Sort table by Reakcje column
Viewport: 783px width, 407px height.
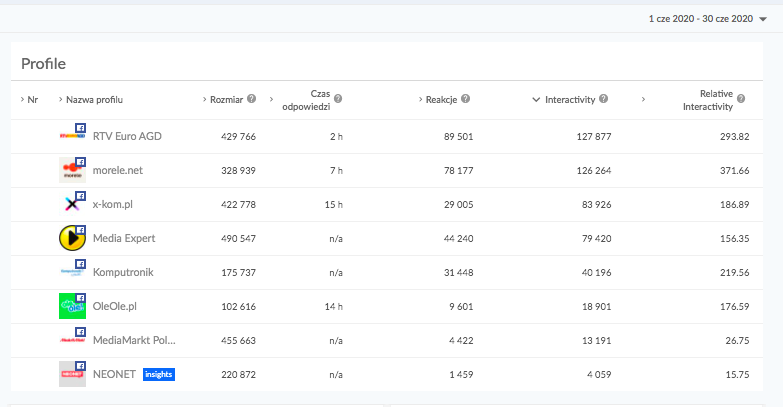(441, 100)
